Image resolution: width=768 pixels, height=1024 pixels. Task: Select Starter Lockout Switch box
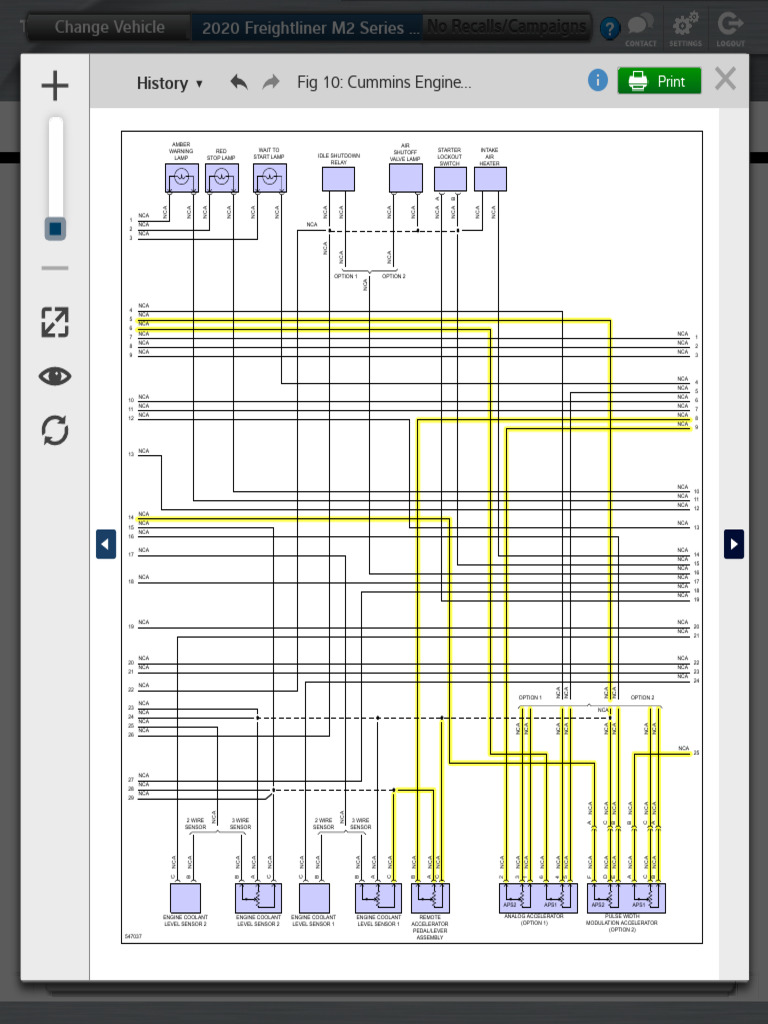[x=451, y=179]
